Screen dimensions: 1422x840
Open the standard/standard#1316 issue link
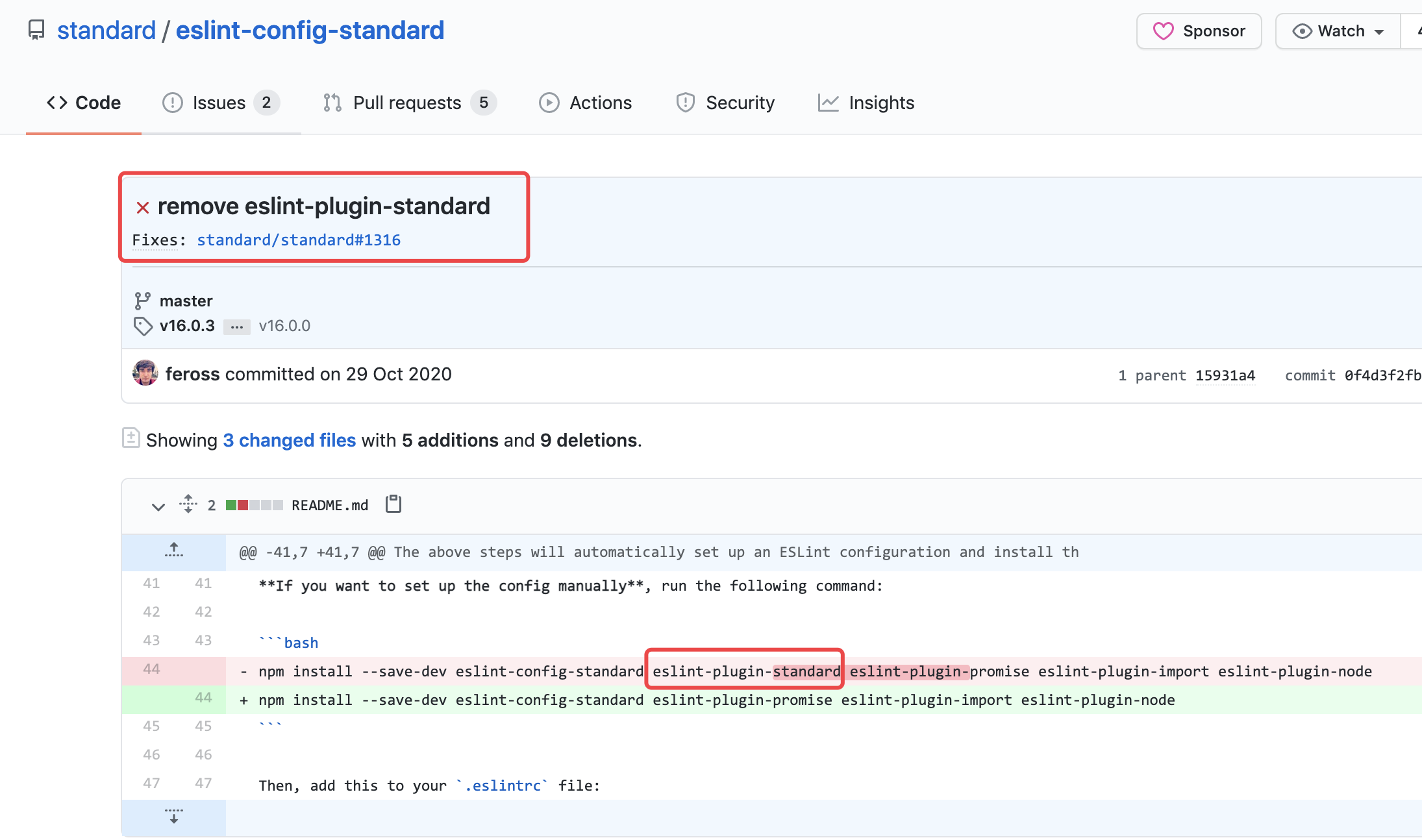[x=299, y=240]
